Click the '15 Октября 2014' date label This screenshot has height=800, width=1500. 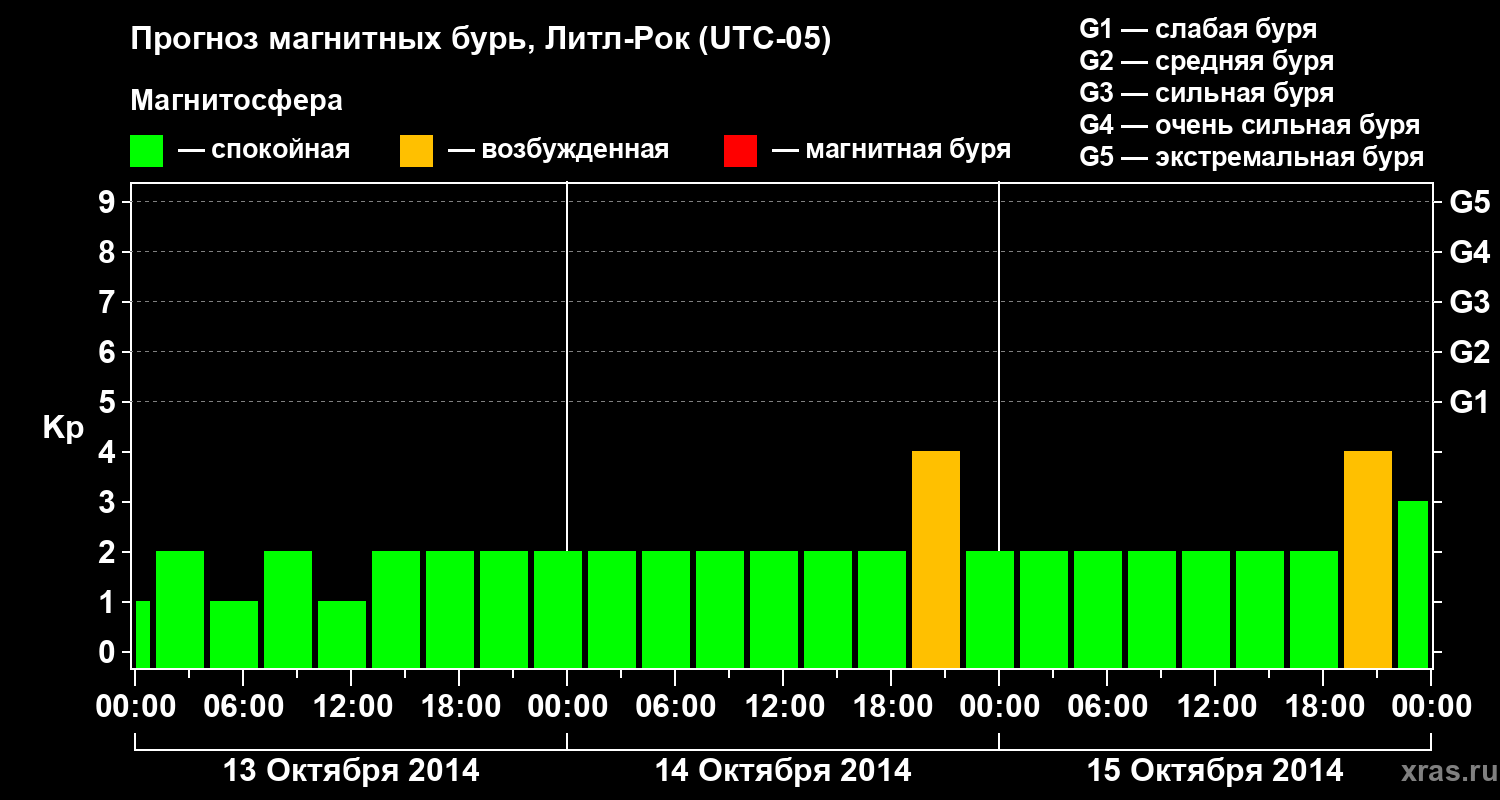[1215, 771]
